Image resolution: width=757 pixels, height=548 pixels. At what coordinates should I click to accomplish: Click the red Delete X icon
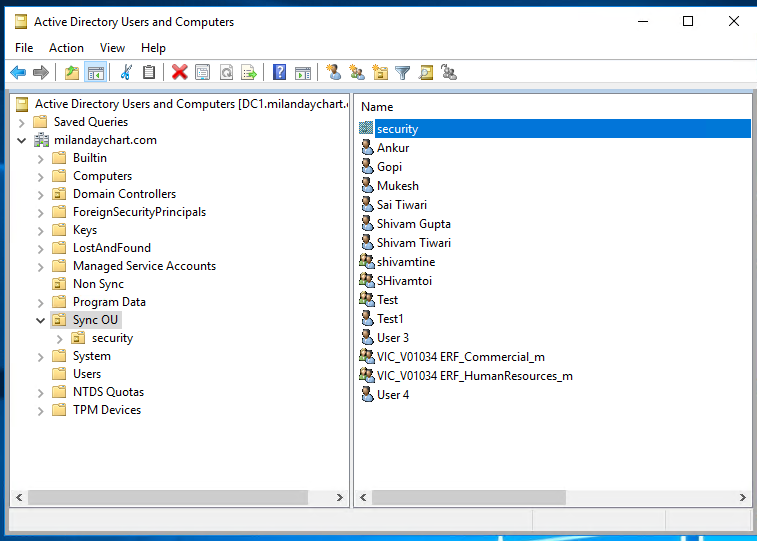180,72
